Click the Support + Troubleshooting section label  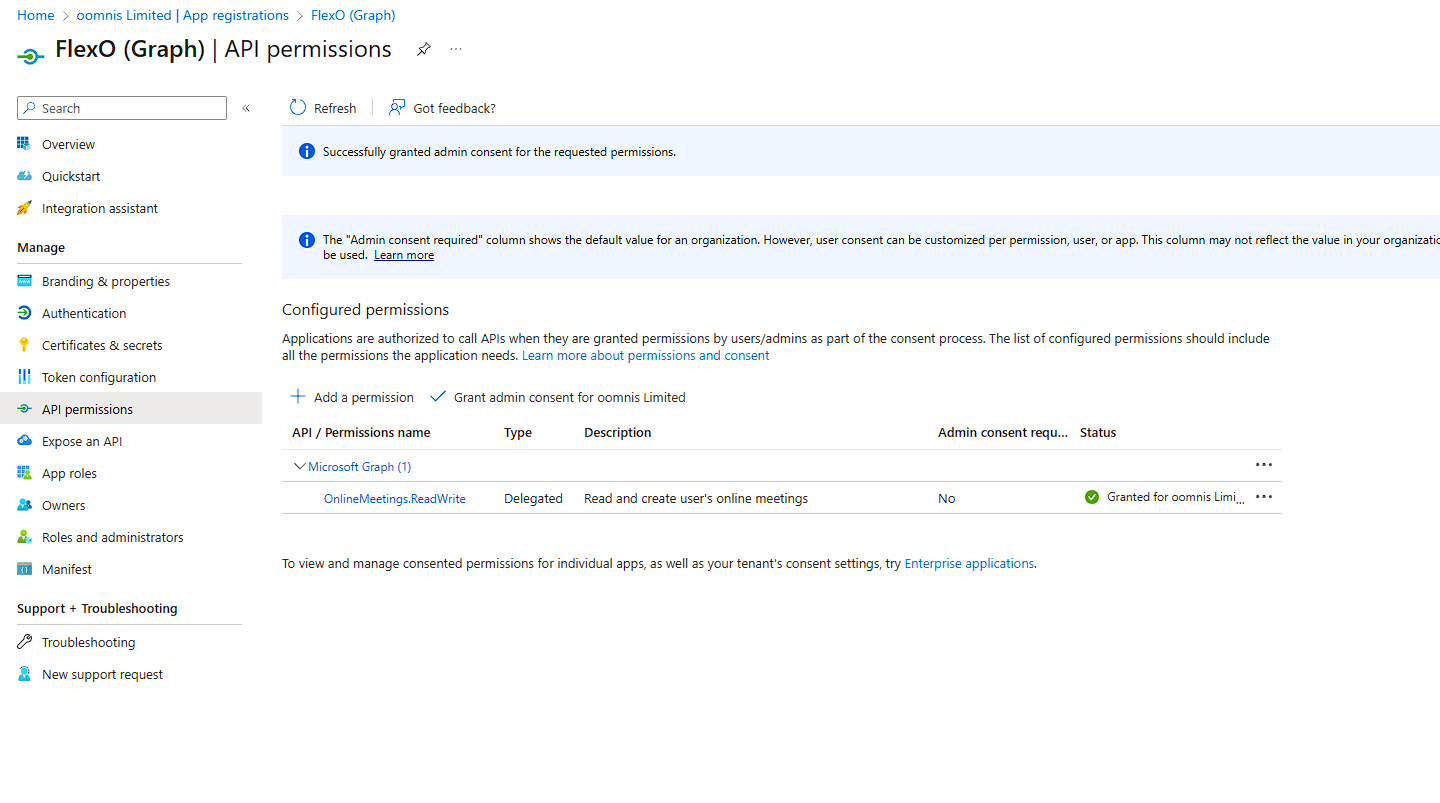[97, 608]
